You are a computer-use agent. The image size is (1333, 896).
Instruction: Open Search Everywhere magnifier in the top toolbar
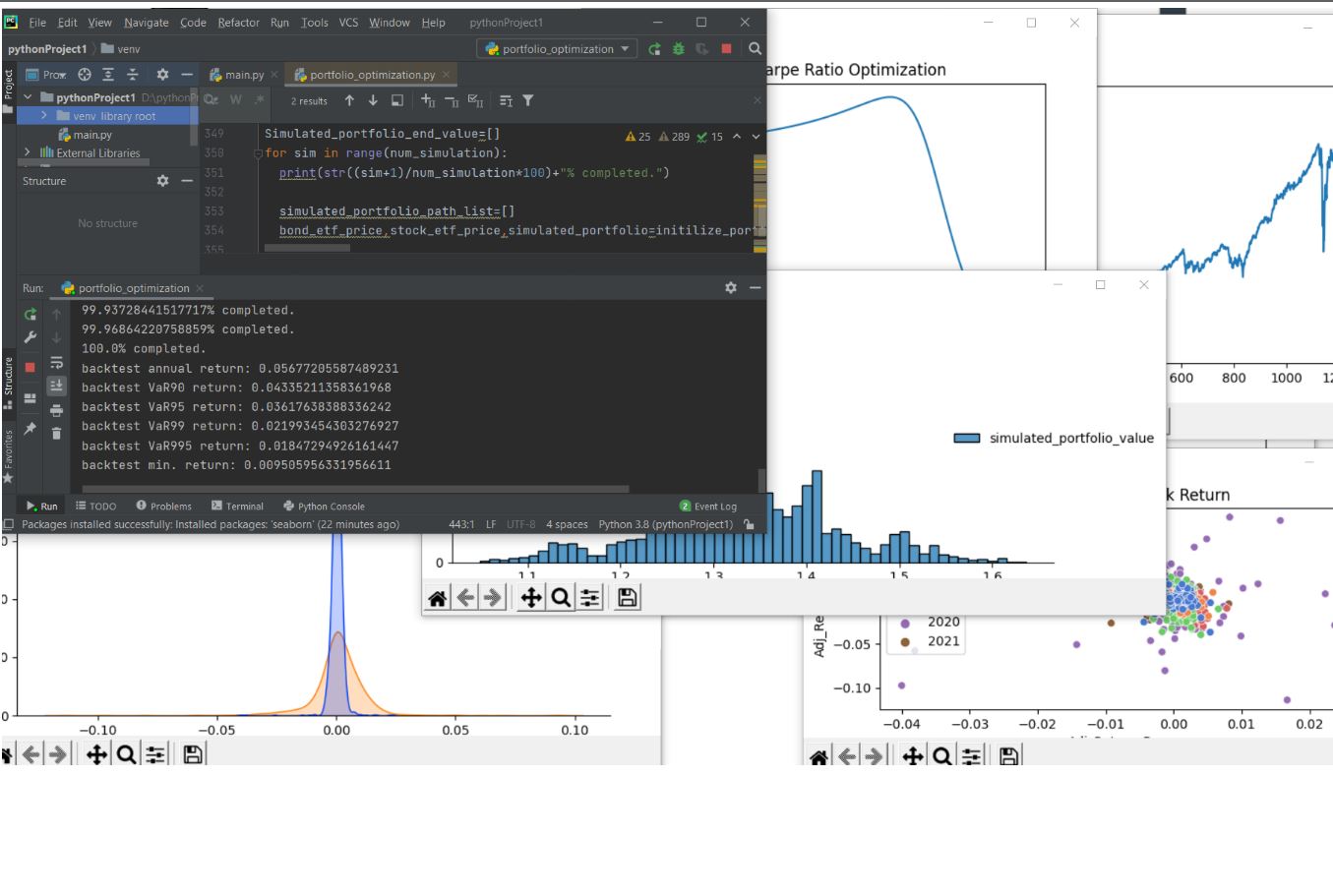tap(754, 49)
